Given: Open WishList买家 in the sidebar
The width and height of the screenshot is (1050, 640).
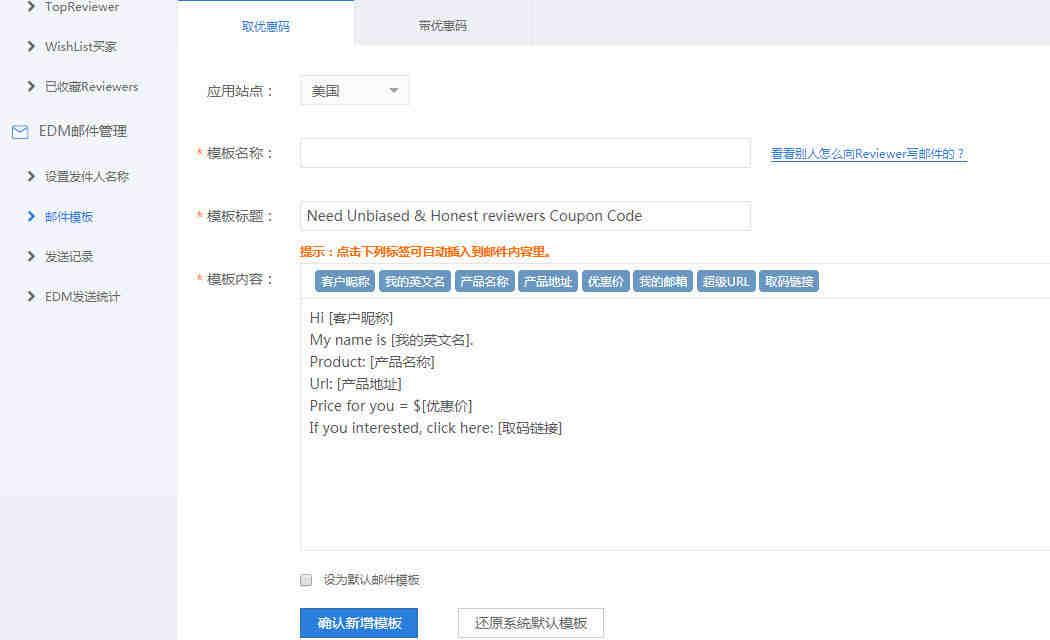Looking at the screenshot, I should (x=80, y=47).
